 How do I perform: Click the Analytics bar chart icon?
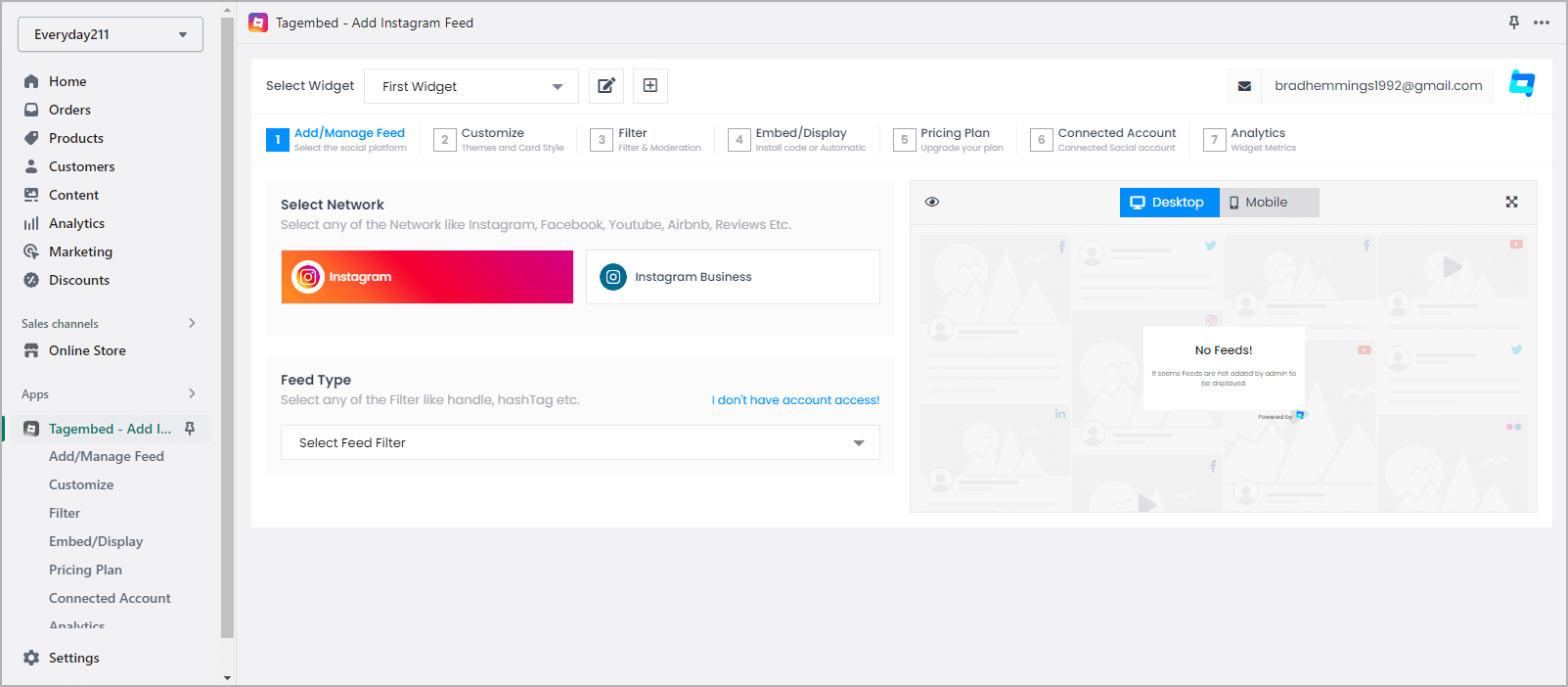(31, 223)
